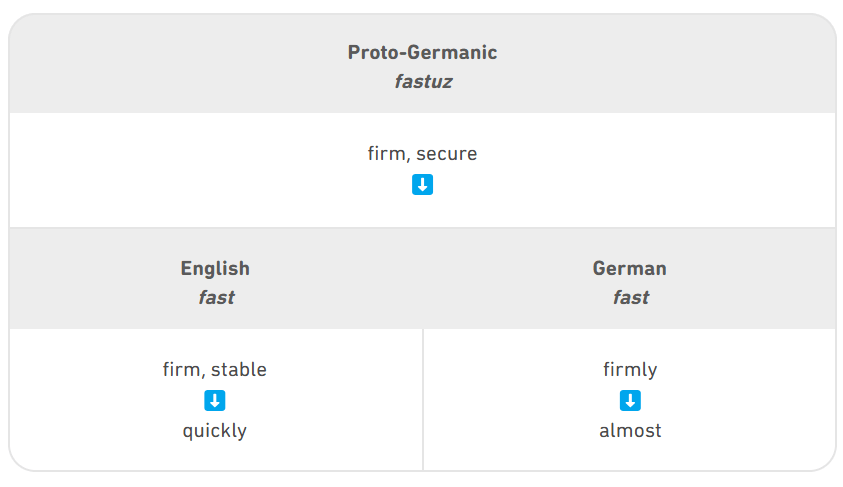Screen dimensions: 843x487
Task: Click the word 'firm' in Proto-Germanic meaning
Action: (x=387, y=154)
